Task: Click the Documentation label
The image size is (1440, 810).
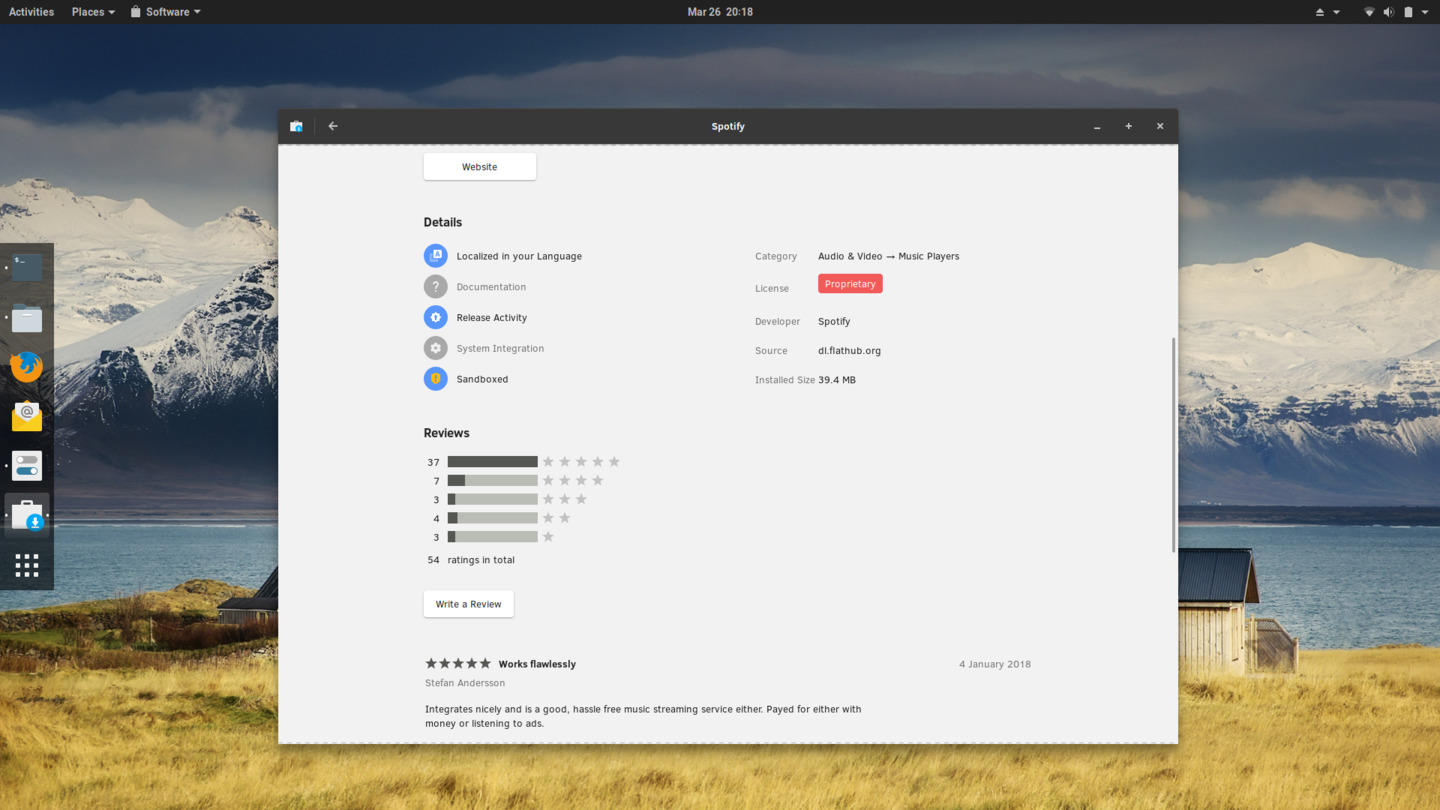Action: (491, 287)
